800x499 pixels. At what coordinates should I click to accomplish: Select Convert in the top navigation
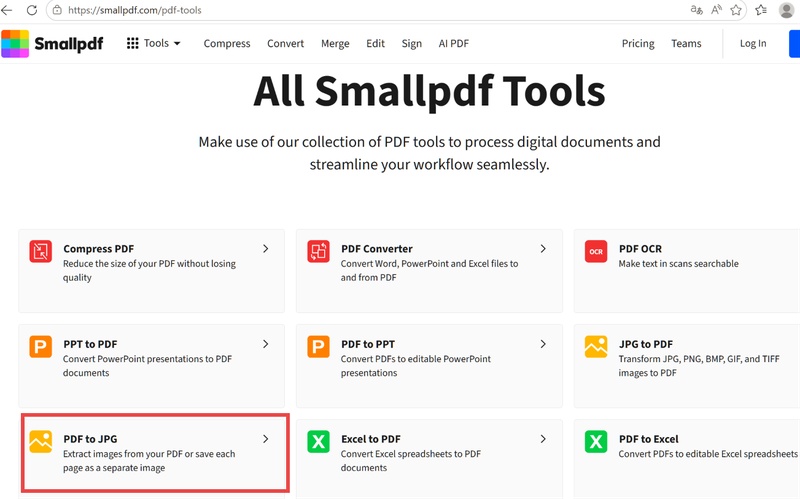pyautogui.click(x=286, y=44)
